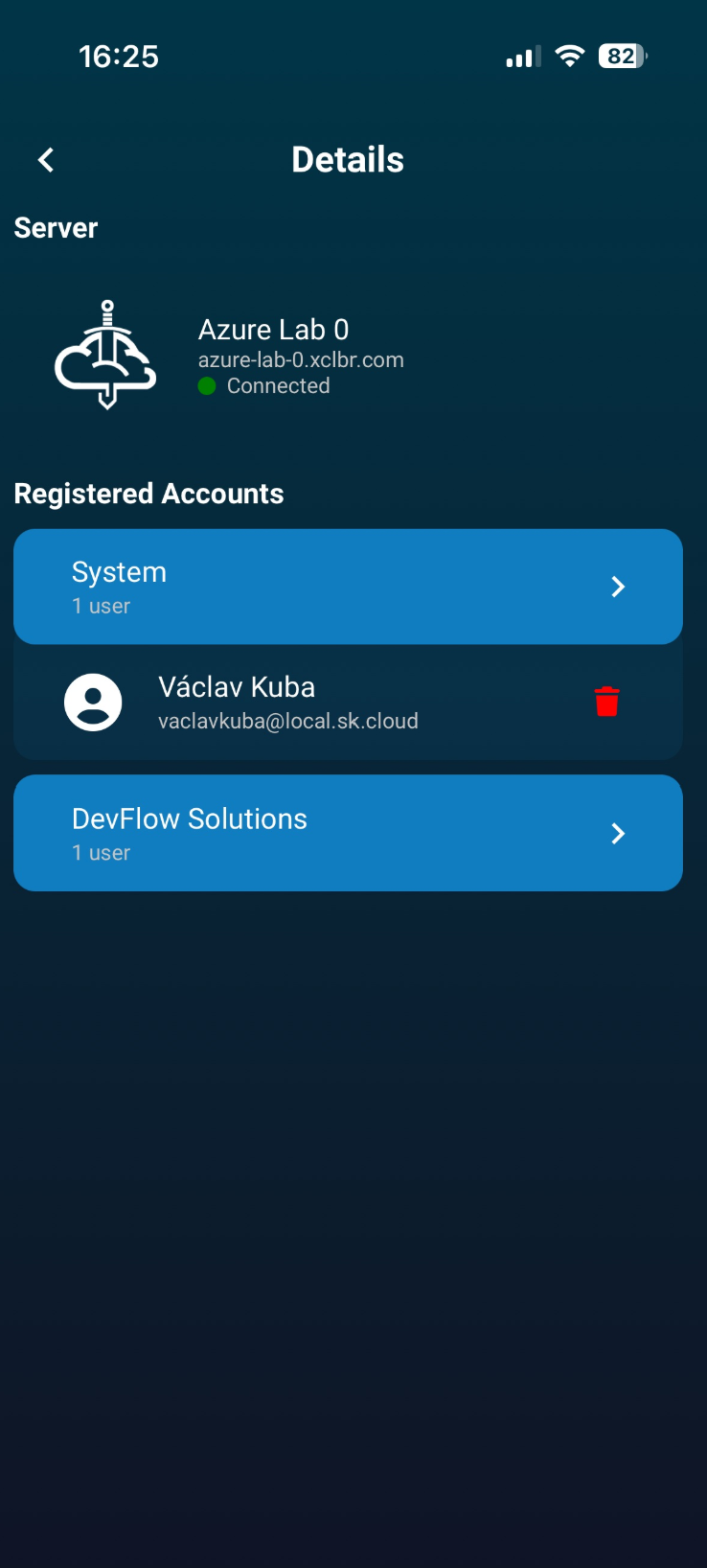Tap the cellular signal bars
The height and width of the screenshot is (1568, 707).
tap(523, 58)
